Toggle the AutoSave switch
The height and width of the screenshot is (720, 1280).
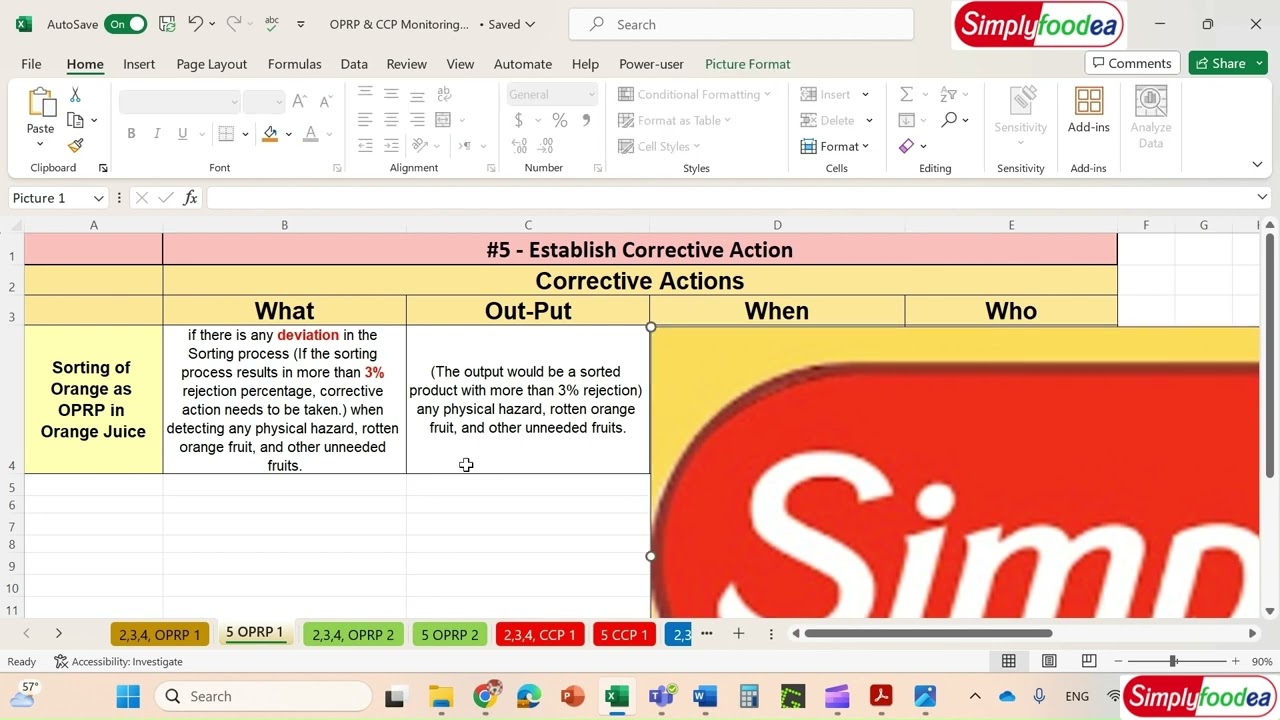point(126,24)
